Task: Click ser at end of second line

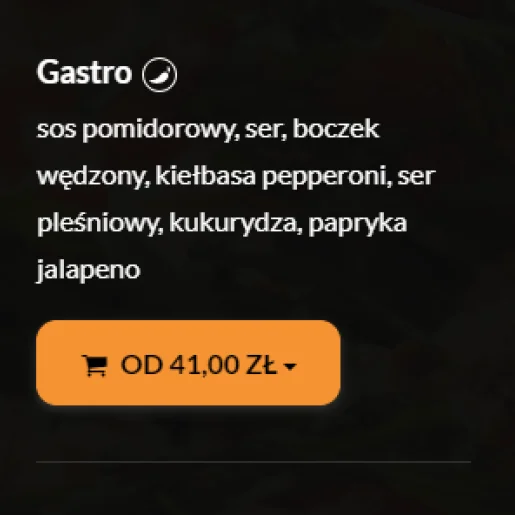Action: point(416,177)
